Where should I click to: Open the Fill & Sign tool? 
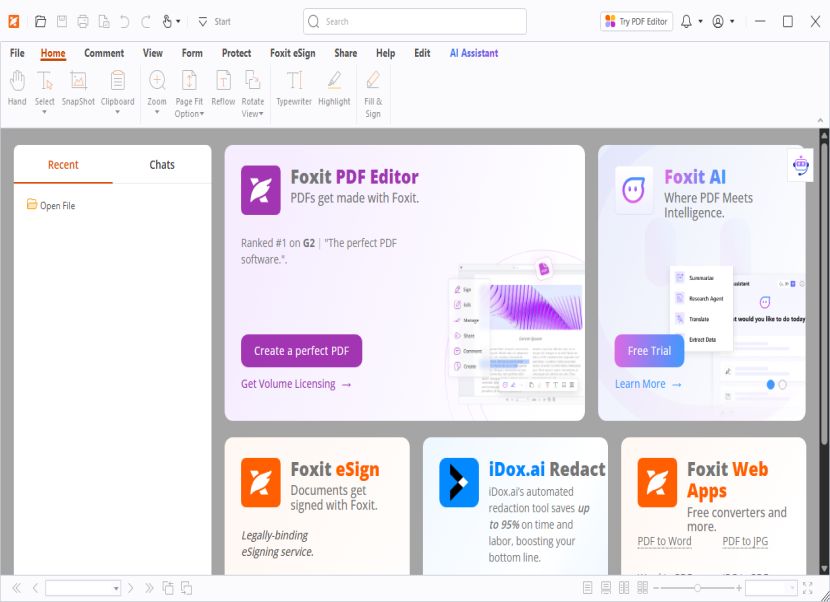point(373,94)
